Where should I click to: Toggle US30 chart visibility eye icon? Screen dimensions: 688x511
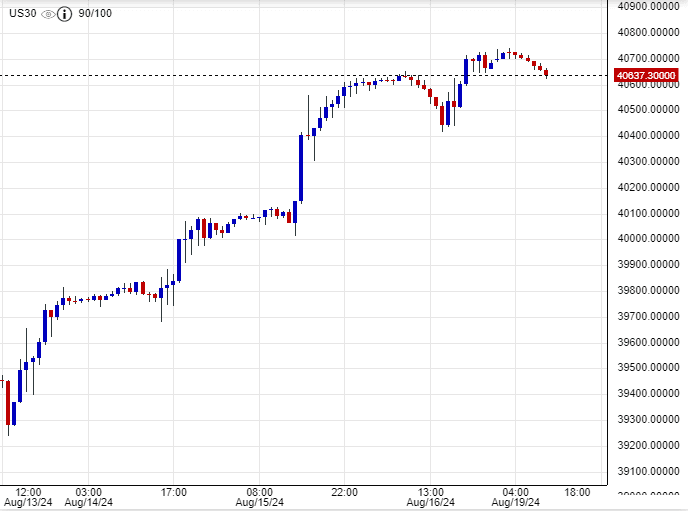[47, 14]
